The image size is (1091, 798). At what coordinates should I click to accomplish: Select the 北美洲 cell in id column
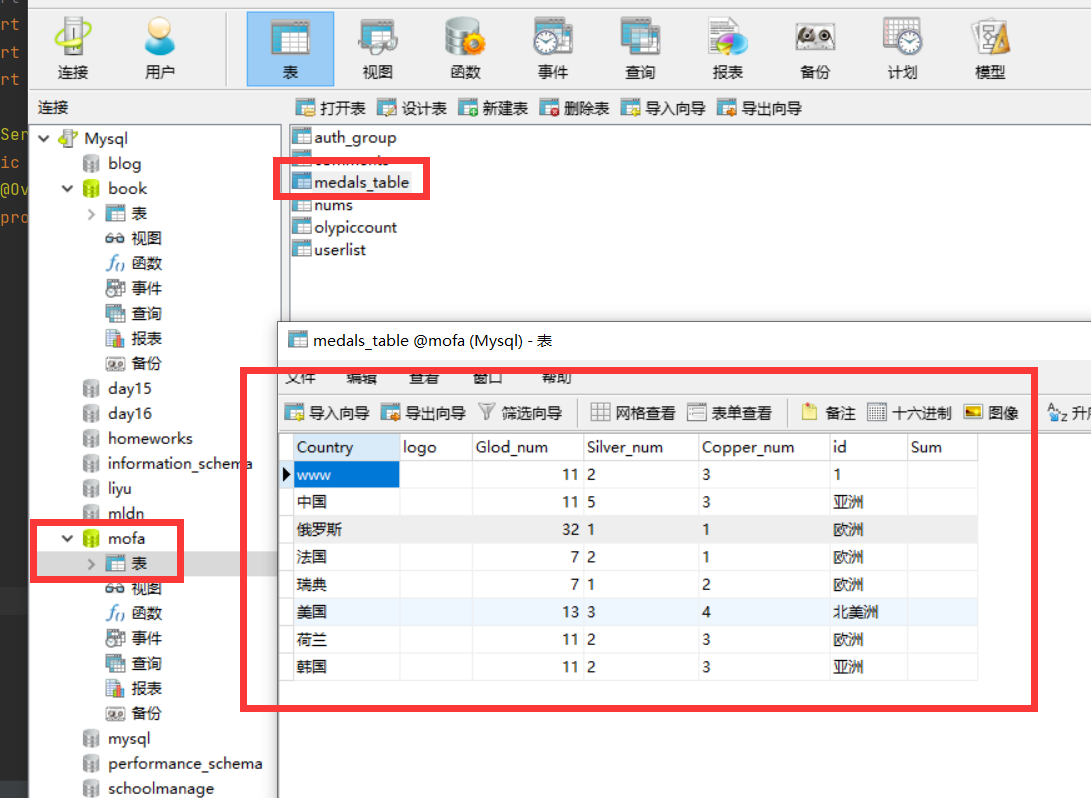(x=868, y=612)
